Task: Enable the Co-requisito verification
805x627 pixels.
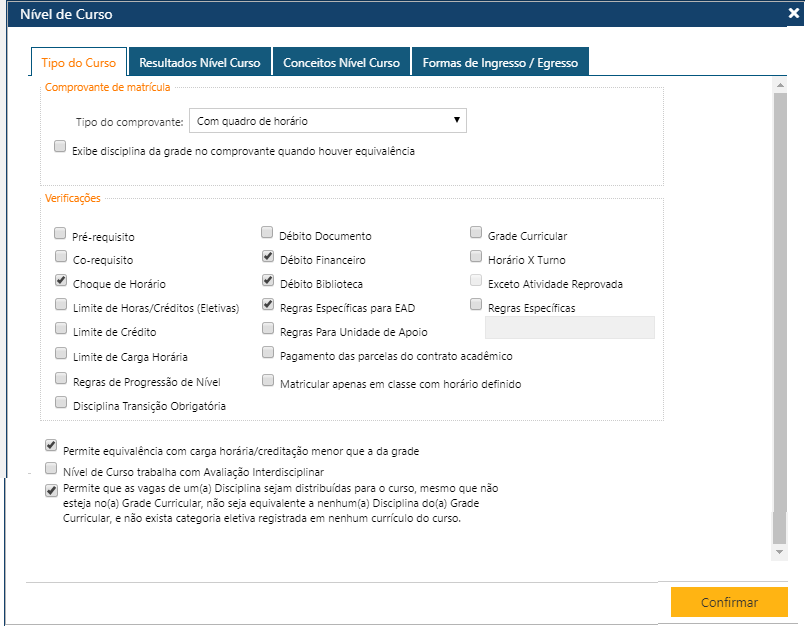Action: [x=61, y=258]
